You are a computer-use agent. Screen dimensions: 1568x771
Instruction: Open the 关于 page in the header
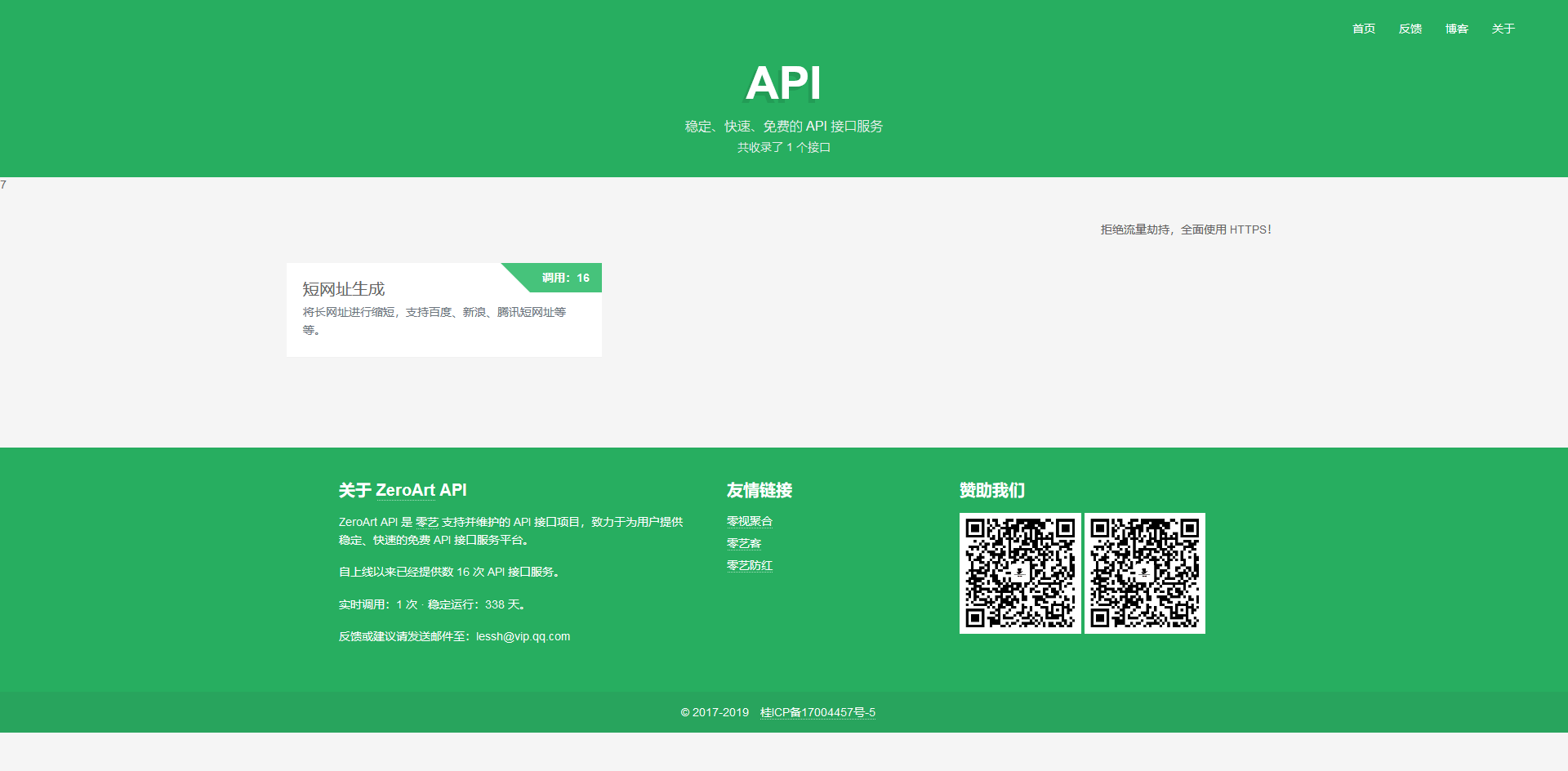coord(1503,29)
